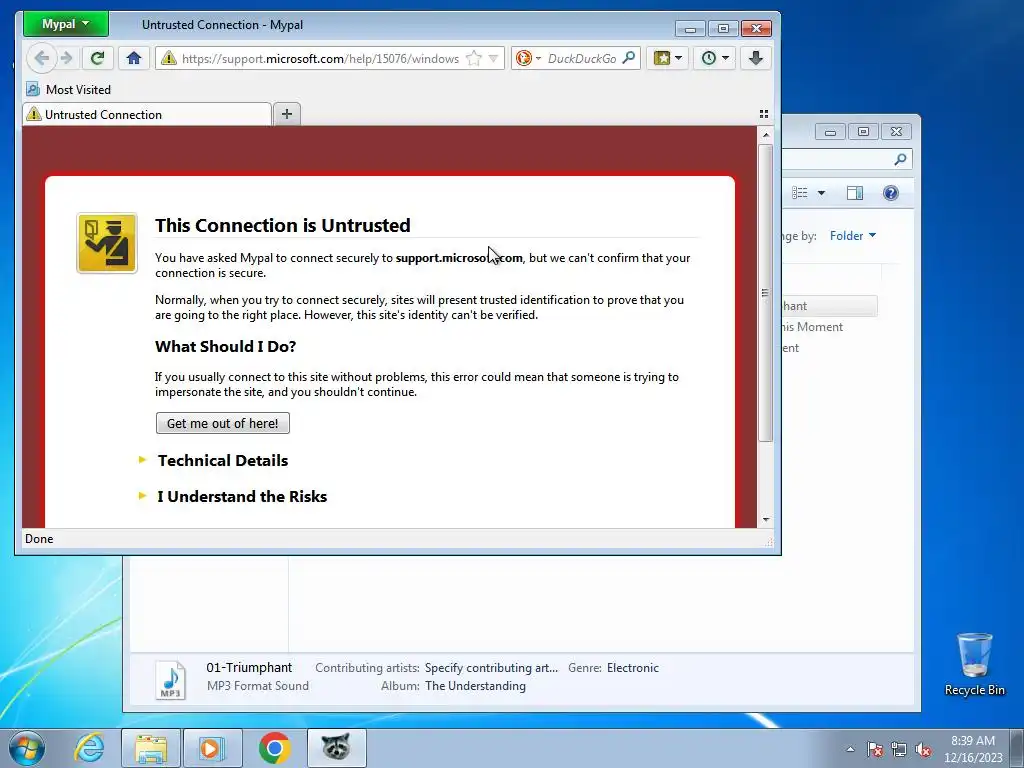Open the History clock dropdown
The height and width of the screenshot is (768, 1024).
pyautogui.click(x=715, y=58)
